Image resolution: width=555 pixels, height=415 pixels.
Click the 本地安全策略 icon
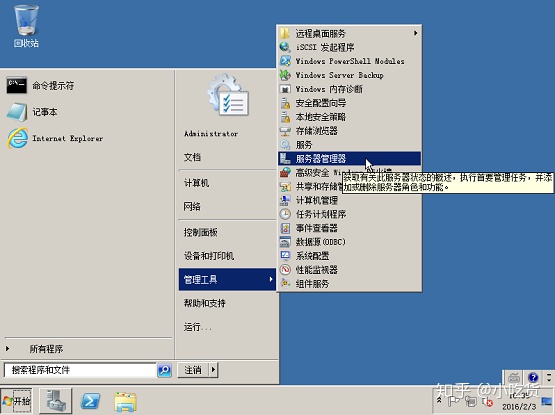[285, 117]
